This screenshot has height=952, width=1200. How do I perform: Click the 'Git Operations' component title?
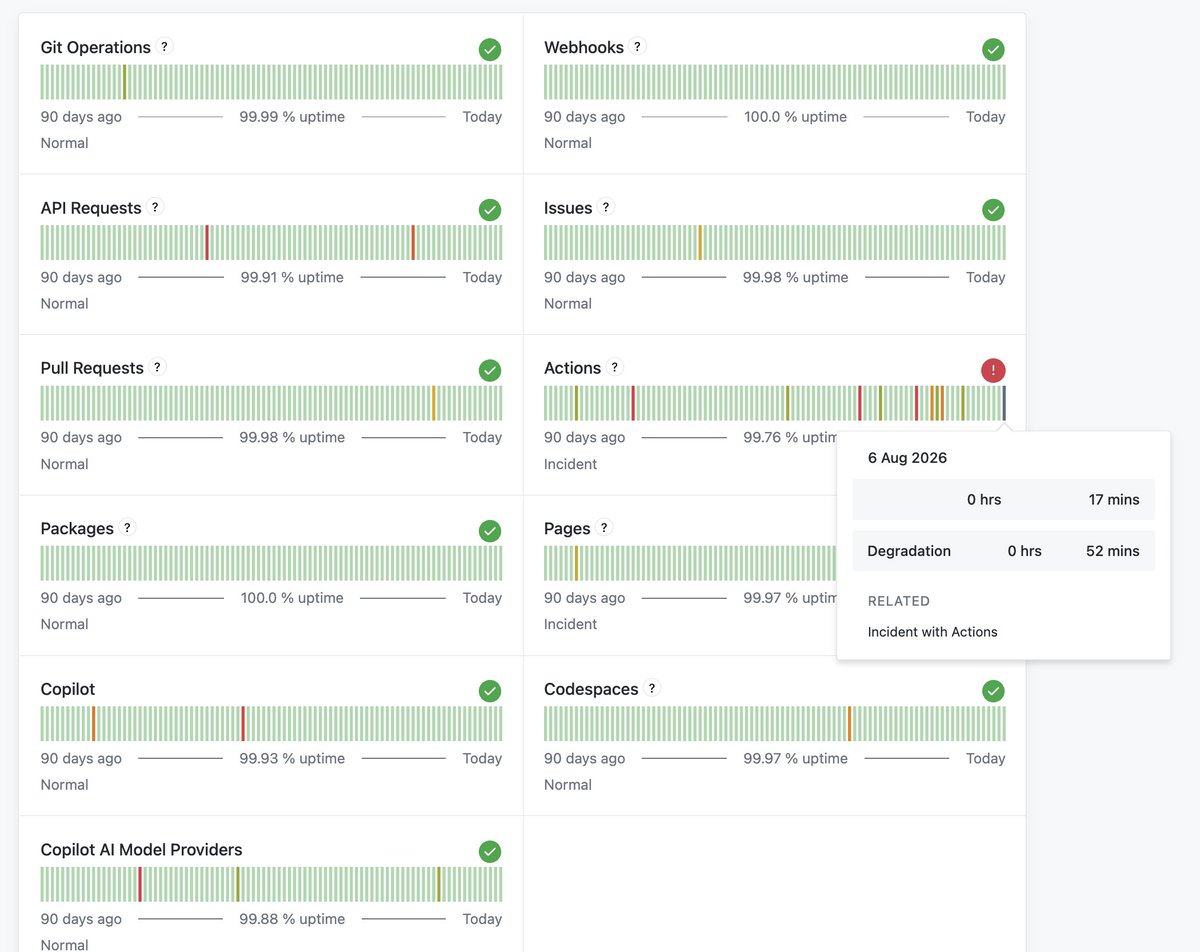[95, 47]
